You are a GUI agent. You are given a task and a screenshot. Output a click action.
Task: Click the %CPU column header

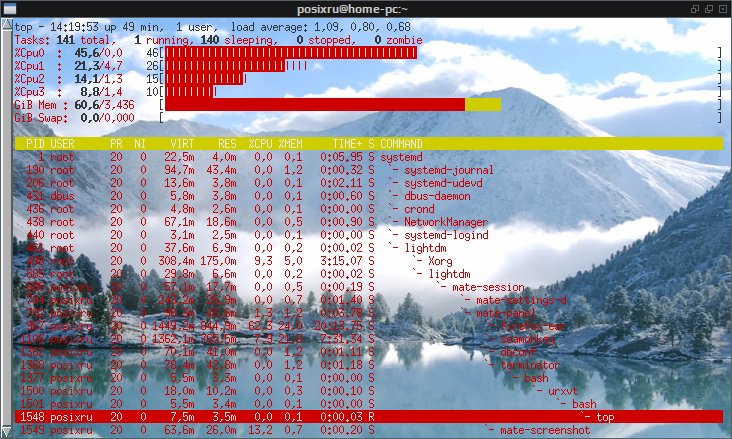[260, 143]
